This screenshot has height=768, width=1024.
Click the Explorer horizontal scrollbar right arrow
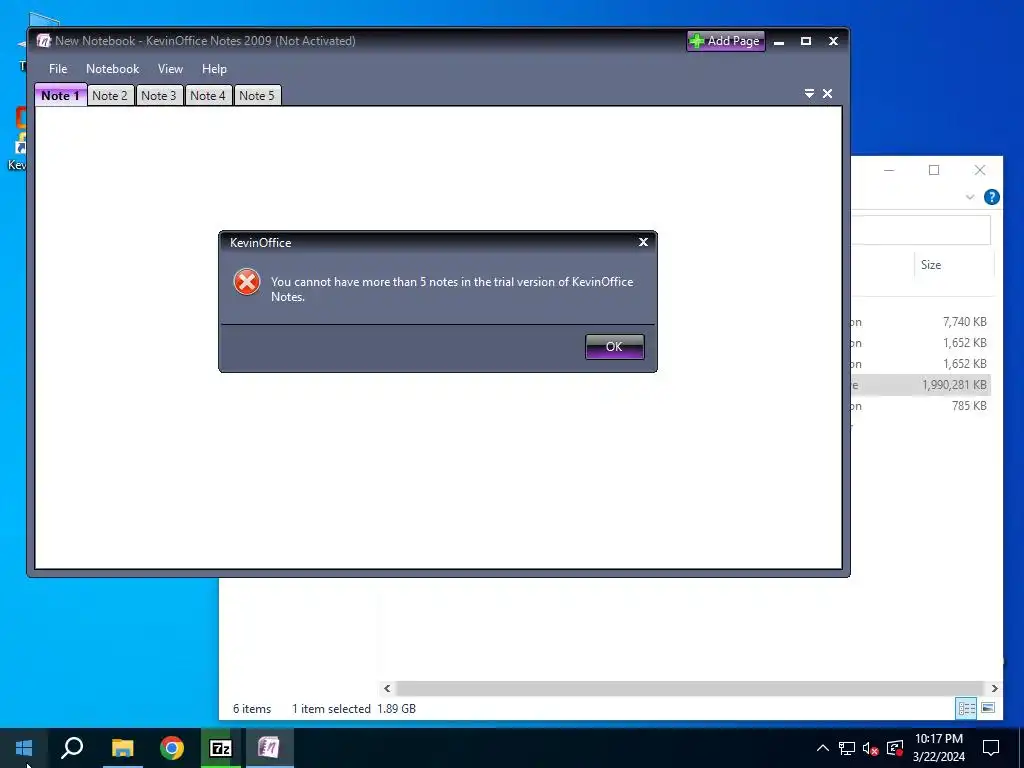coord(995,688)
